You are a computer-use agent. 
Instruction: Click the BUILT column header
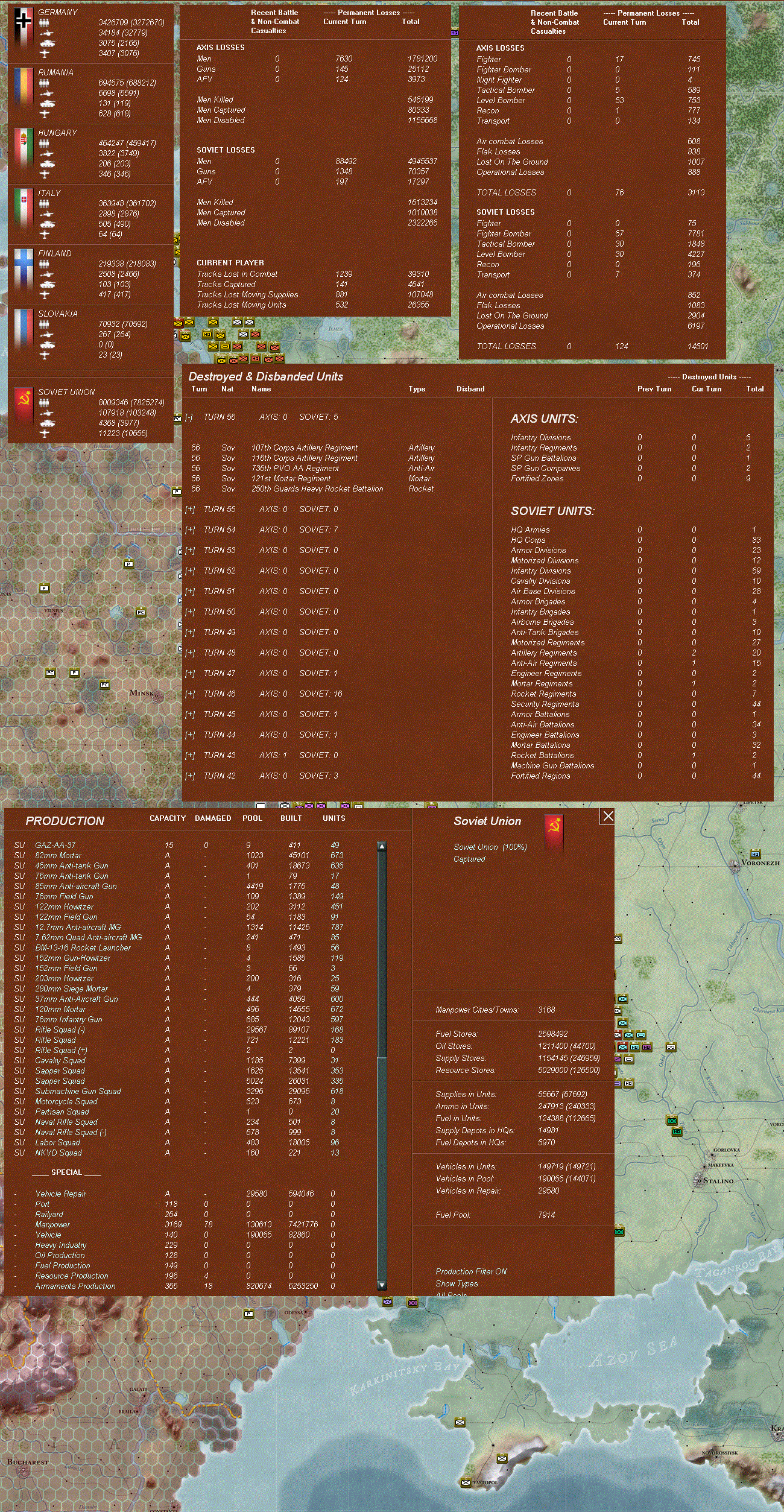(291, 818)
